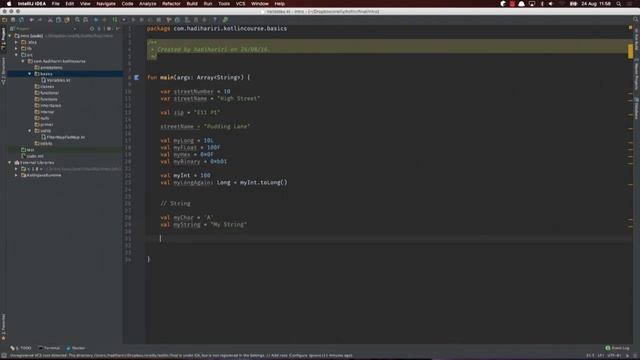Toggle the Maven Projects side tab
The height and width of the screenshot is (360, 640).
[636, 74]
